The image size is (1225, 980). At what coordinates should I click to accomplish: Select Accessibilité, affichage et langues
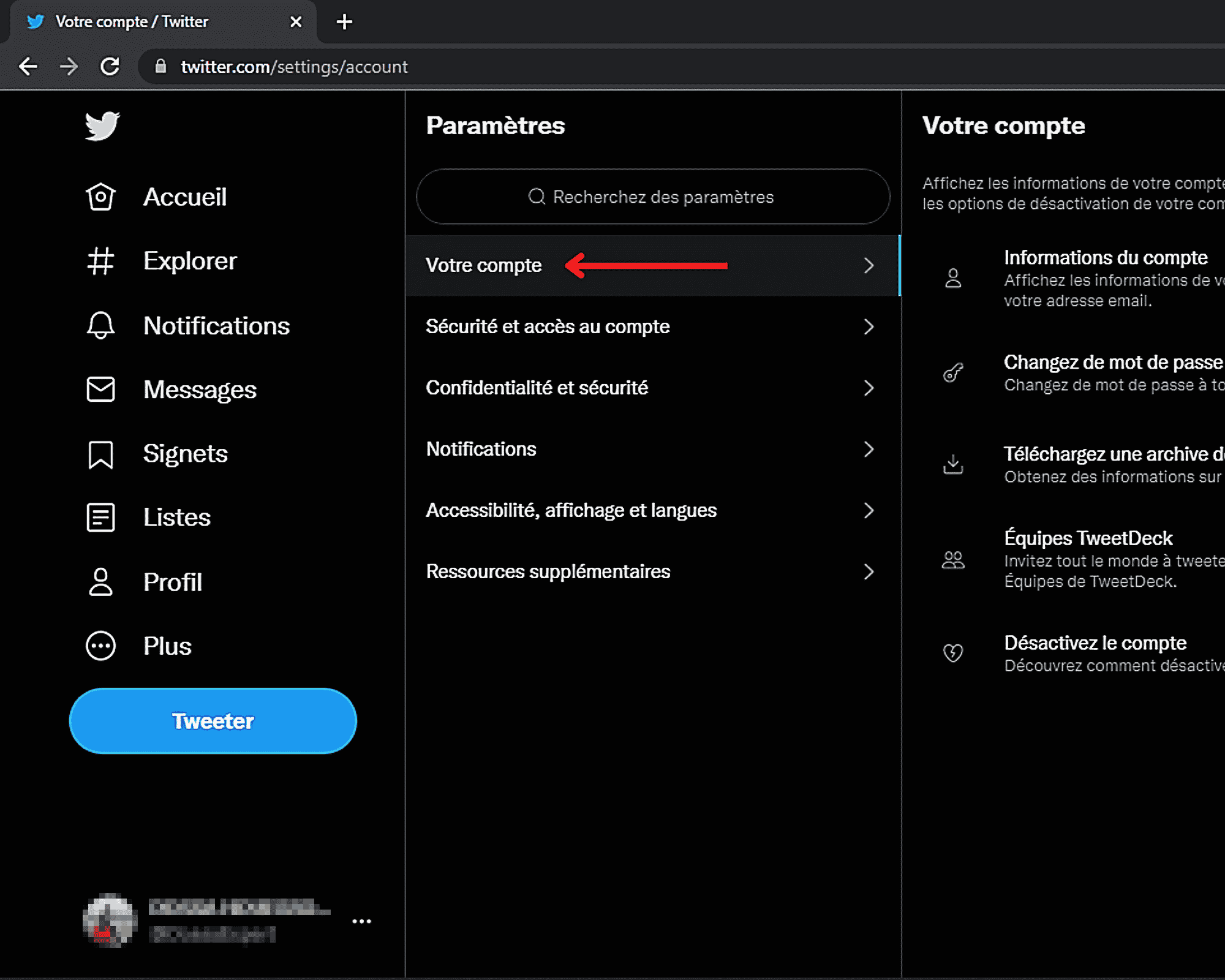coord(653,510)
